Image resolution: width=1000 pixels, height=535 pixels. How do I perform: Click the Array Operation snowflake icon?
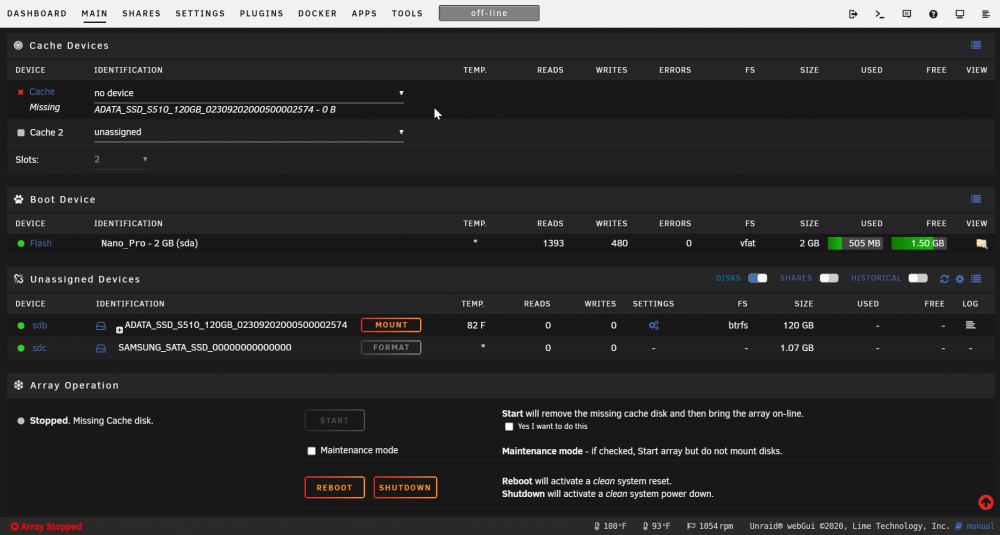tap(18, 385)
